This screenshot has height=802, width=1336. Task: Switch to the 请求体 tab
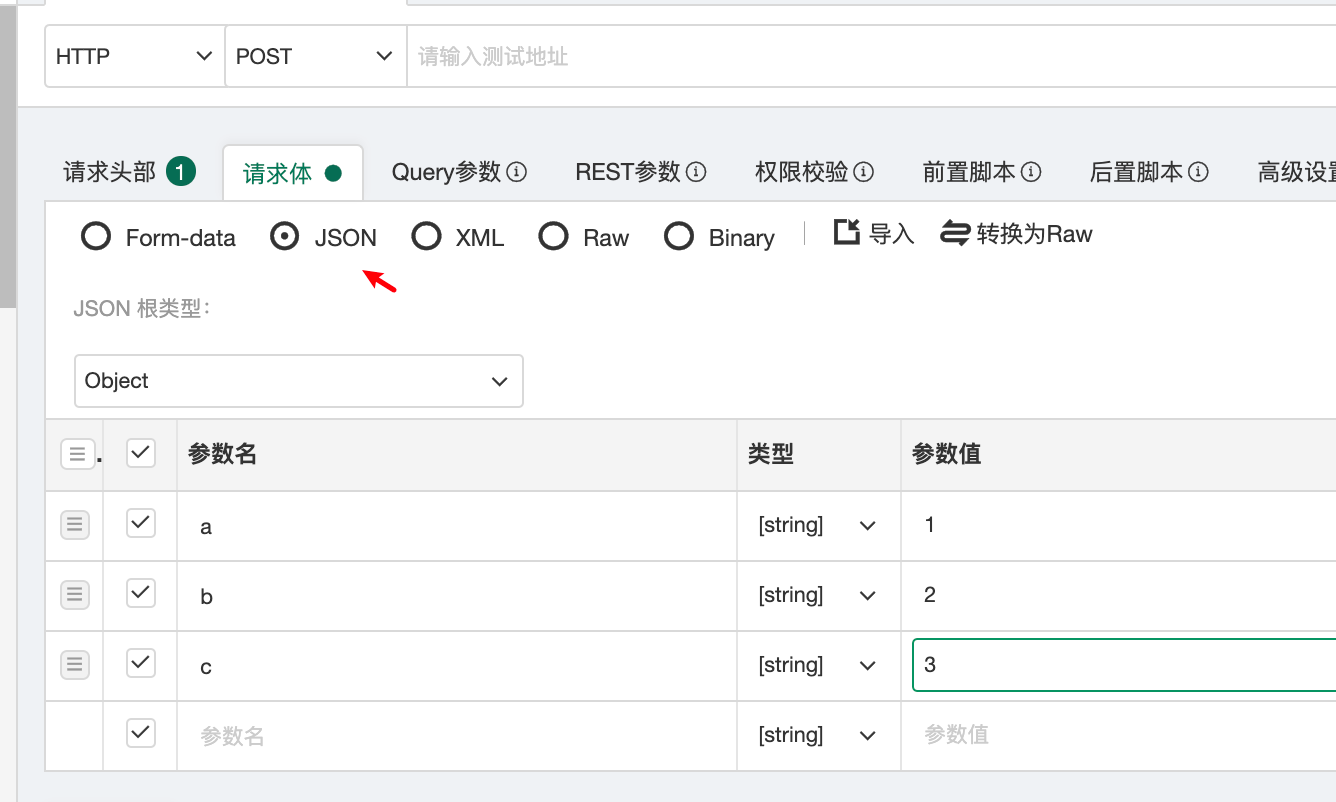click(292, 173)
